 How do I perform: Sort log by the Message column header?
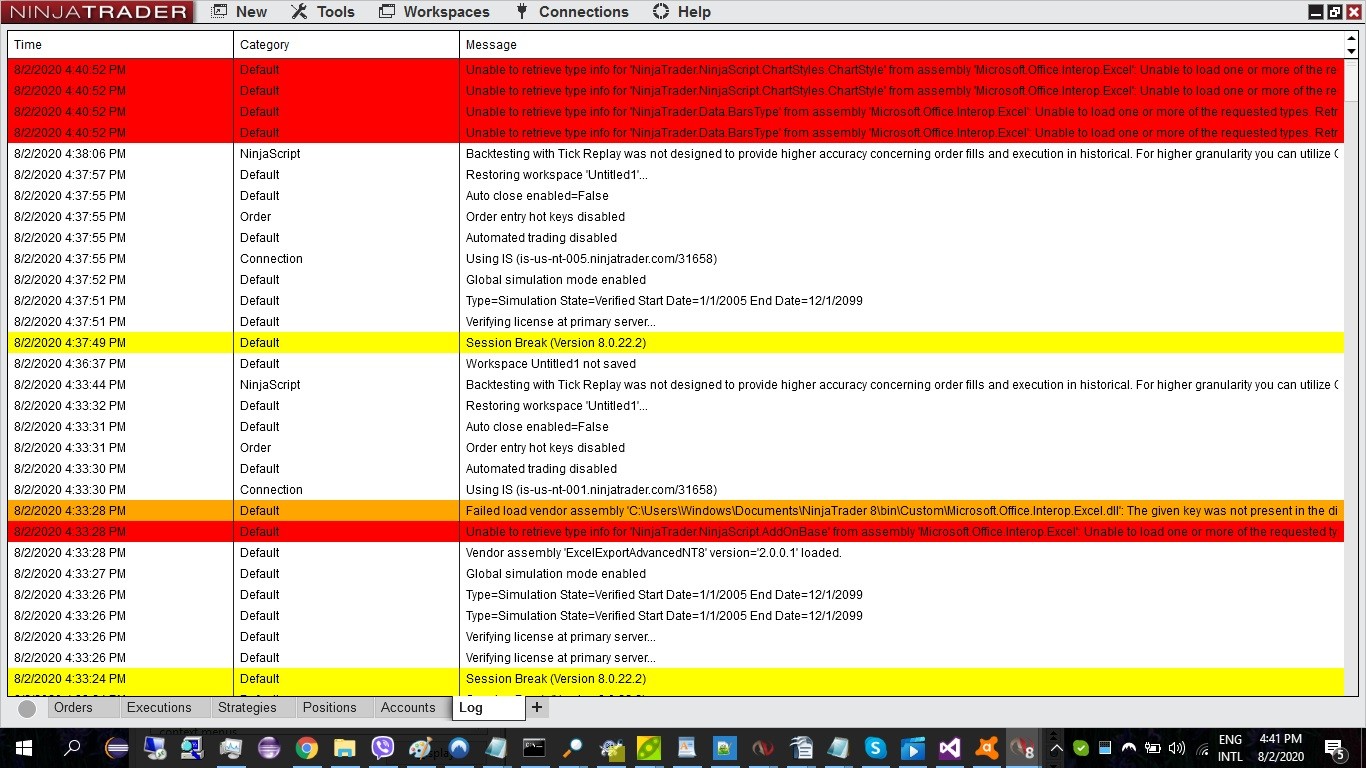coord(902,45)
